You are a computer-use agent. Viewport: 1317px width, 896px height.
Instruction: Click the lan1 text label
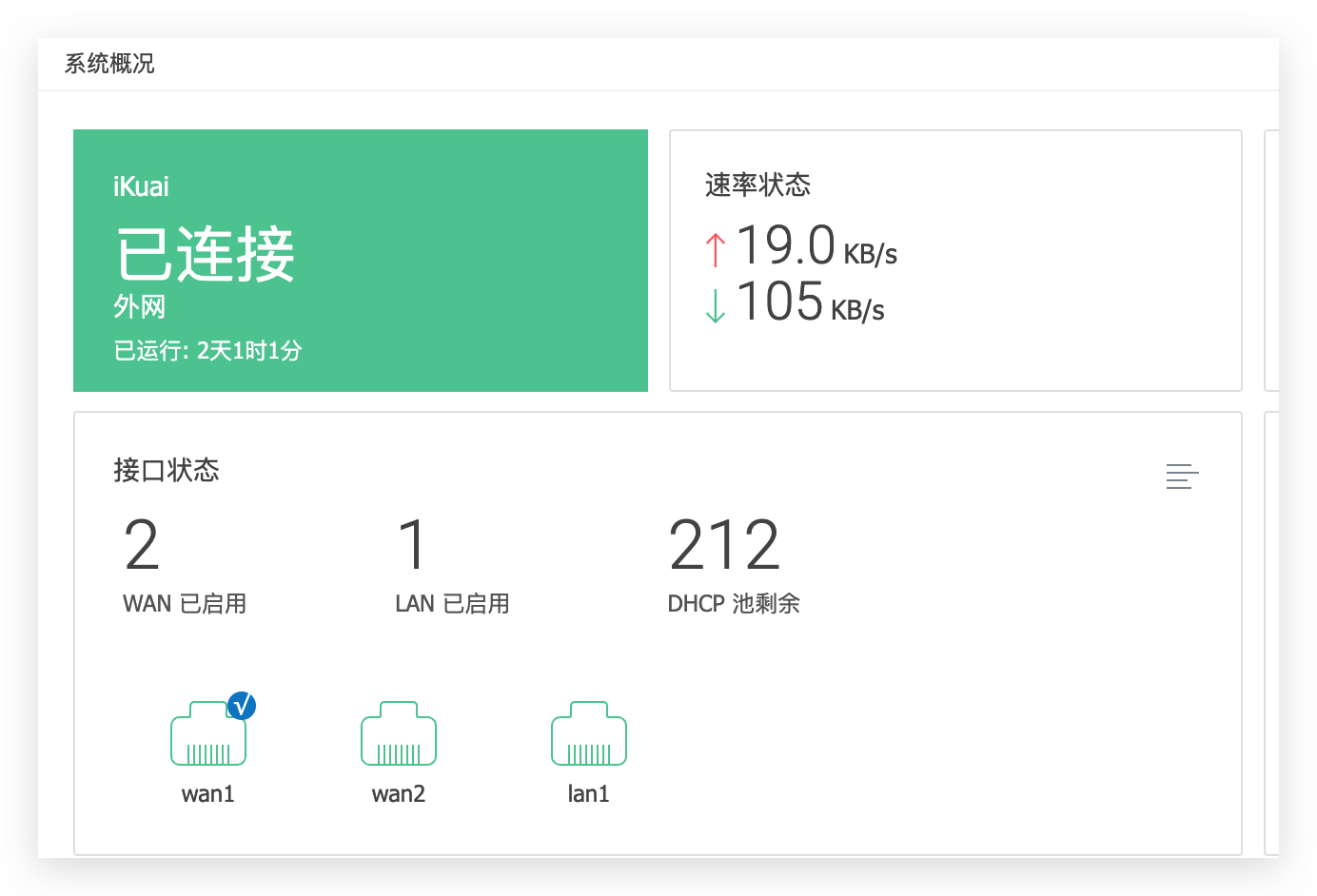[589, 794]
